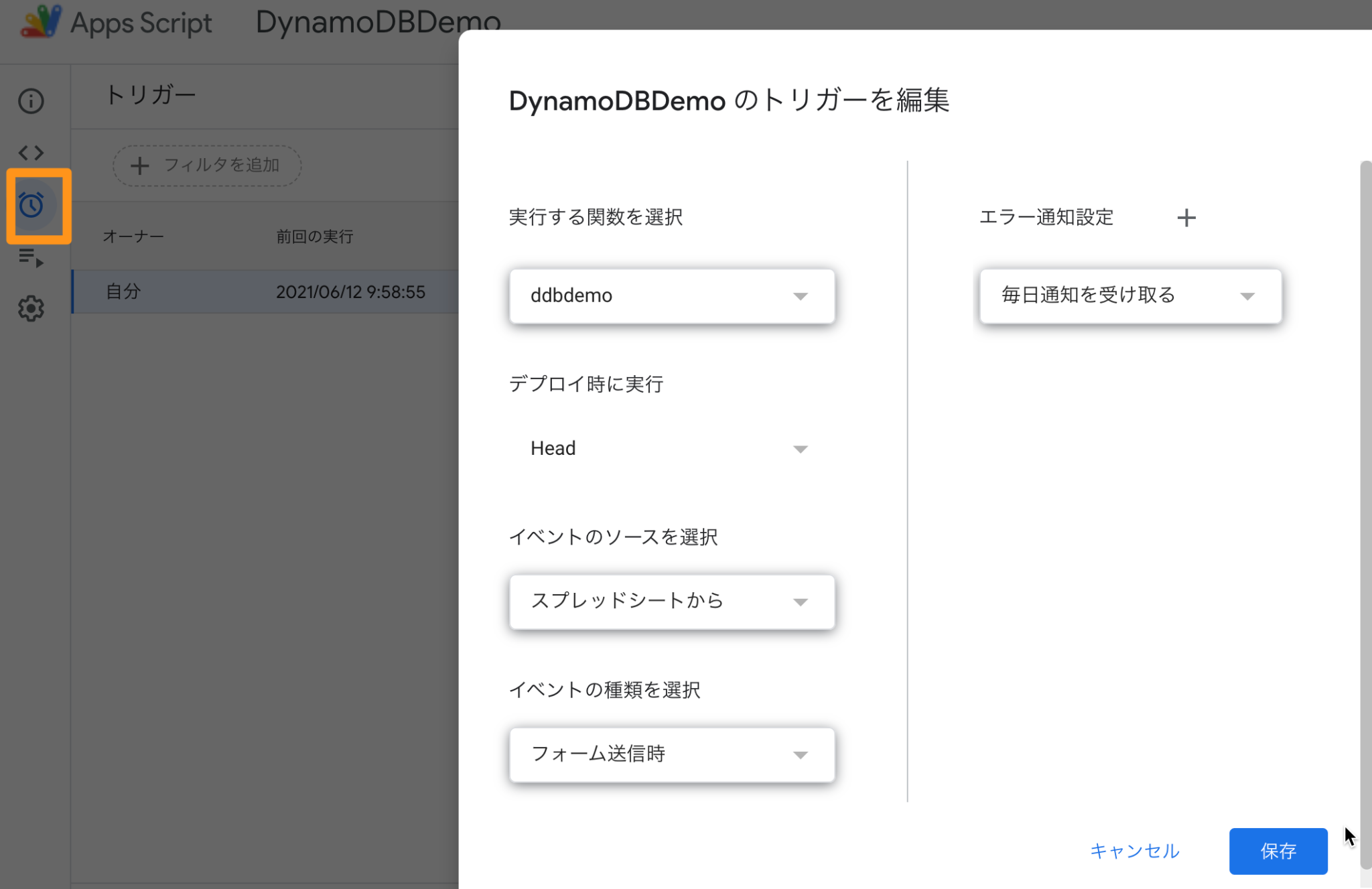The height and width of the screenshot is (889, 1372).
Task: Select the 自分 trigger row
Action: (123, 291)
